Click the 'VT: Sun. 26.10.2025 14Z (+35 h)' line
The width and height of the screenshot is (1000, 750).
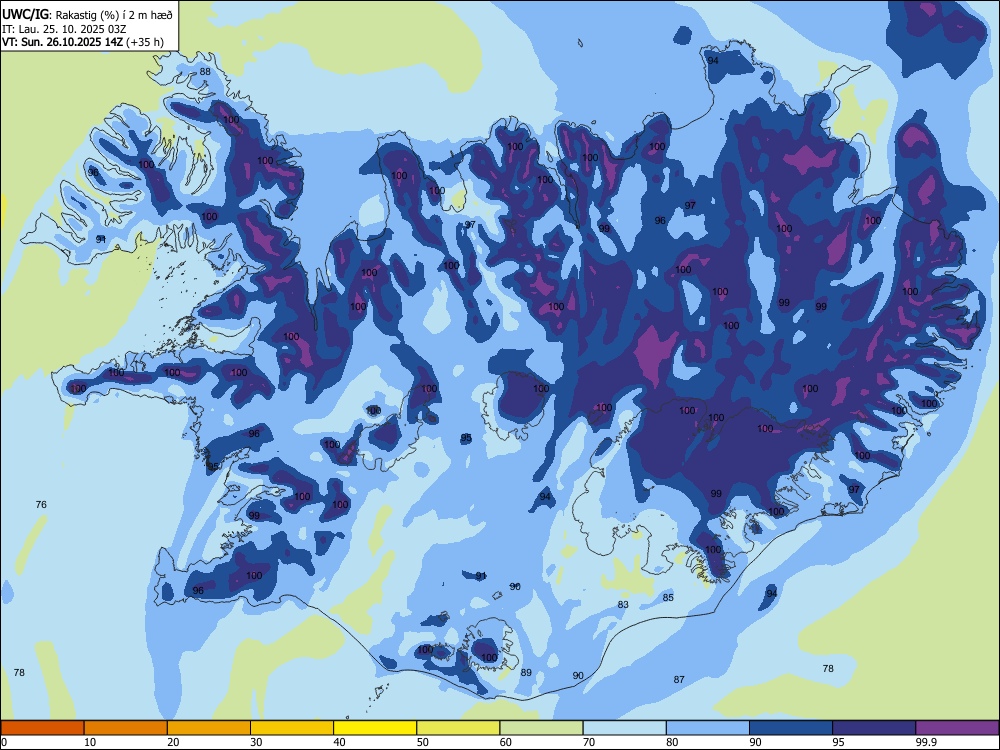click(x=83, y=43)
